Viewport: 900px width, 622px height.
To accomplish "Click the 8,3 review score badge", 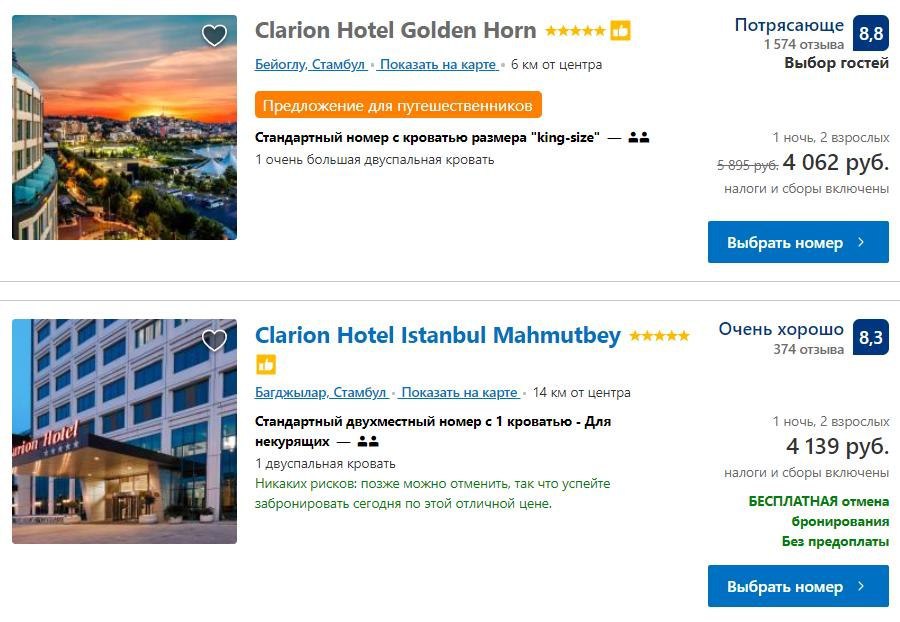I will point(871,338).
